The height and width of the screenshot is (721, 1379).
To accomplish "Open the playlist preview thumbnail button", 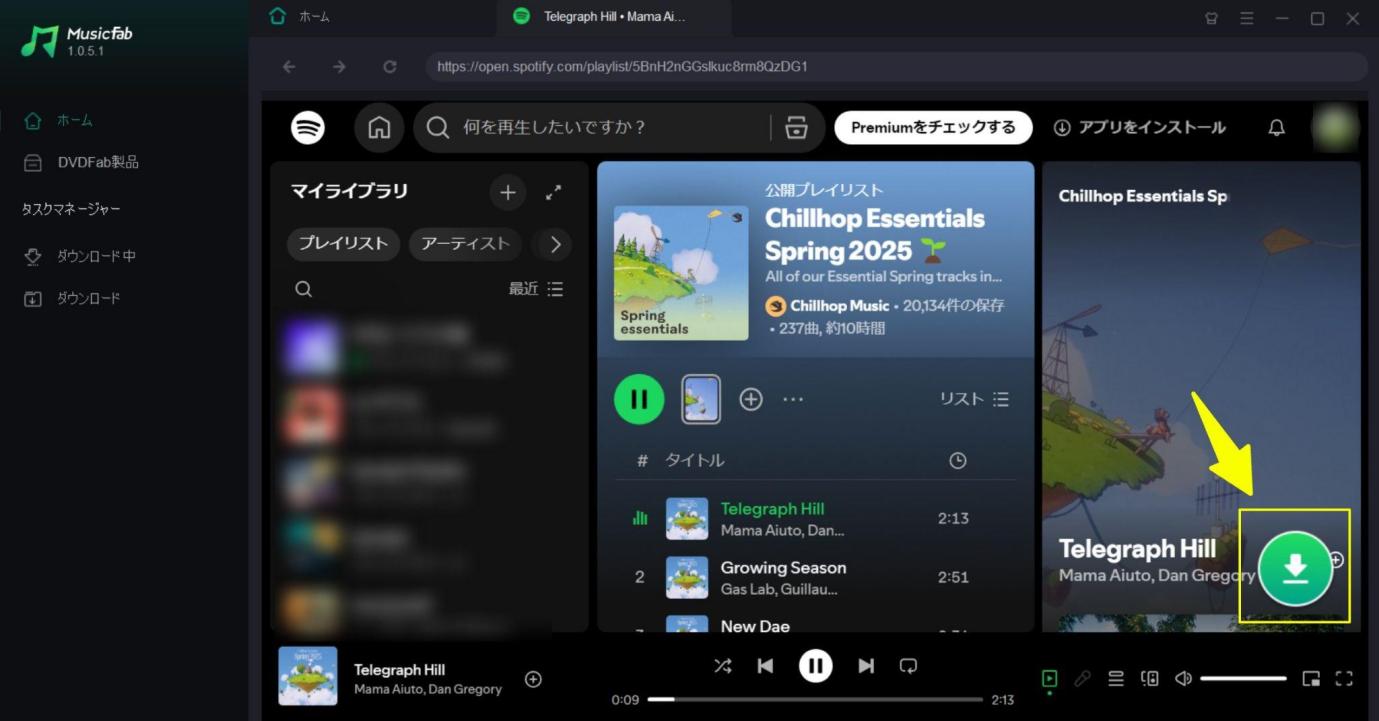I will [701, 399].
